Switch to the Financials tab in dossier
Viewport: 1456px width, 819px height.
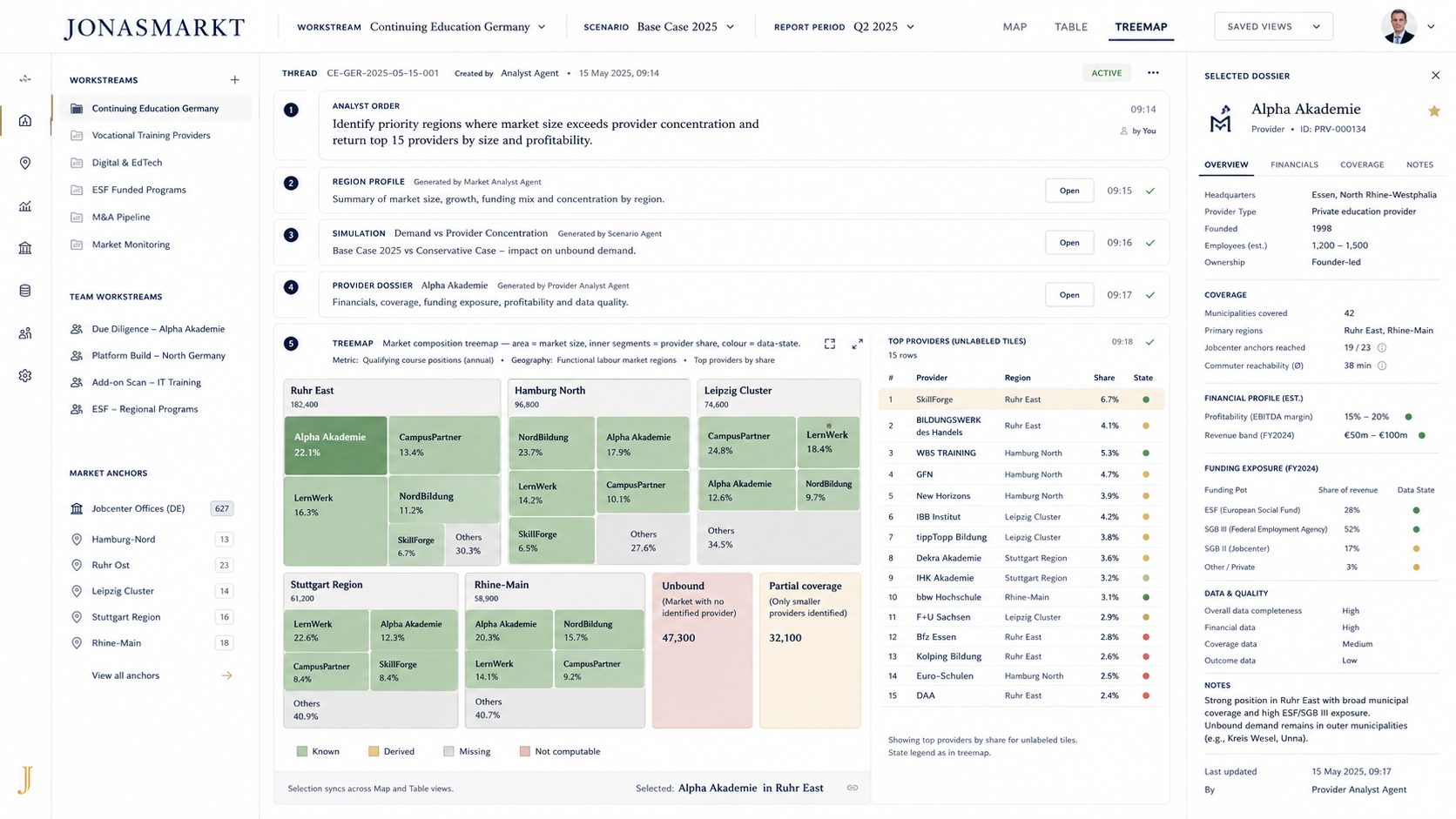[1294, 164]
